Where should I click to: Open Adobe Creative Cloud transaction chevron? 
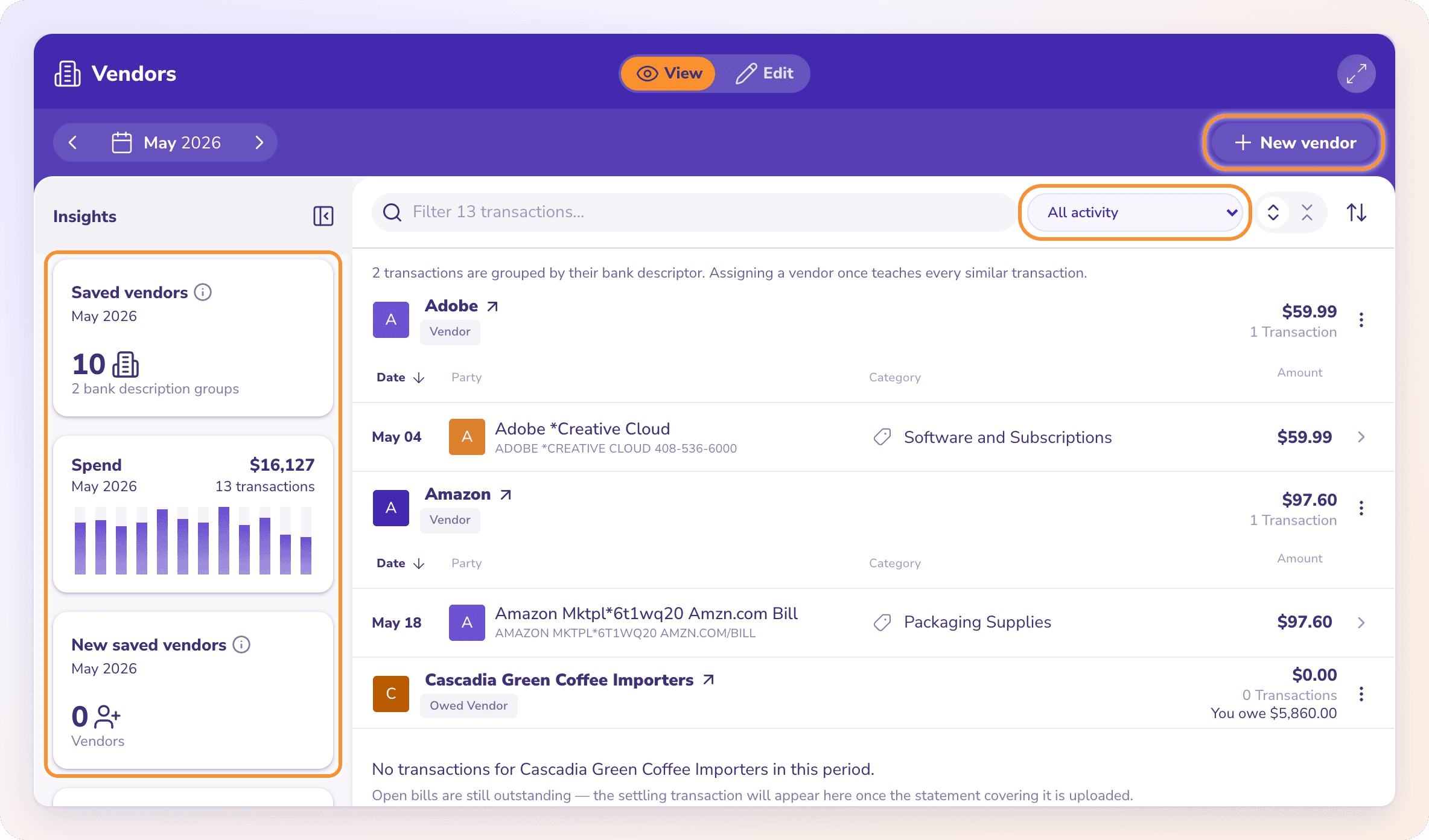[x=1361, y=437]
